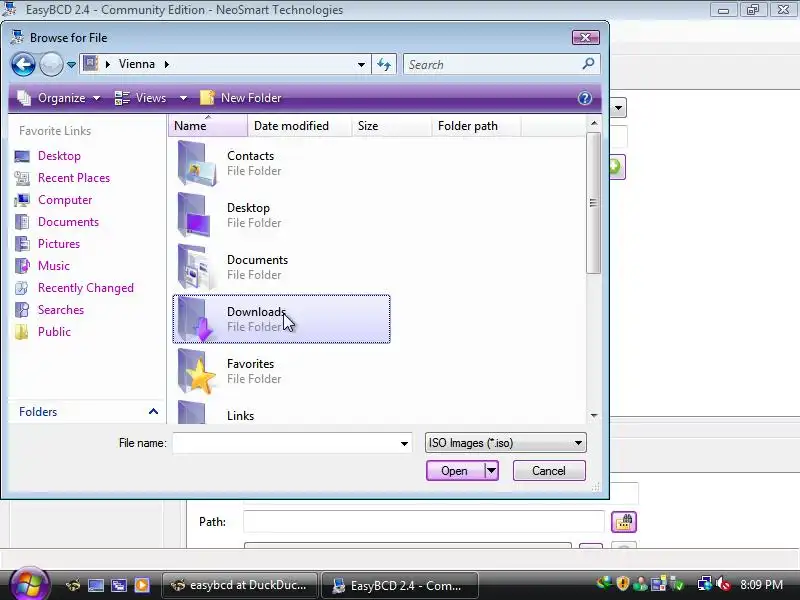Open Computer in Favorite Links

(65, 200)
